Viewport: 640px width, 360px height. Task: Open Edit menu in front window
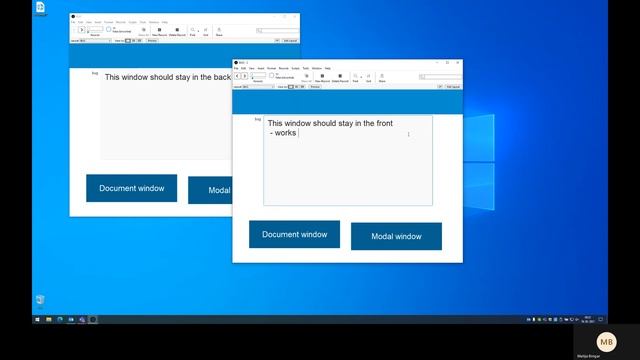243,68
